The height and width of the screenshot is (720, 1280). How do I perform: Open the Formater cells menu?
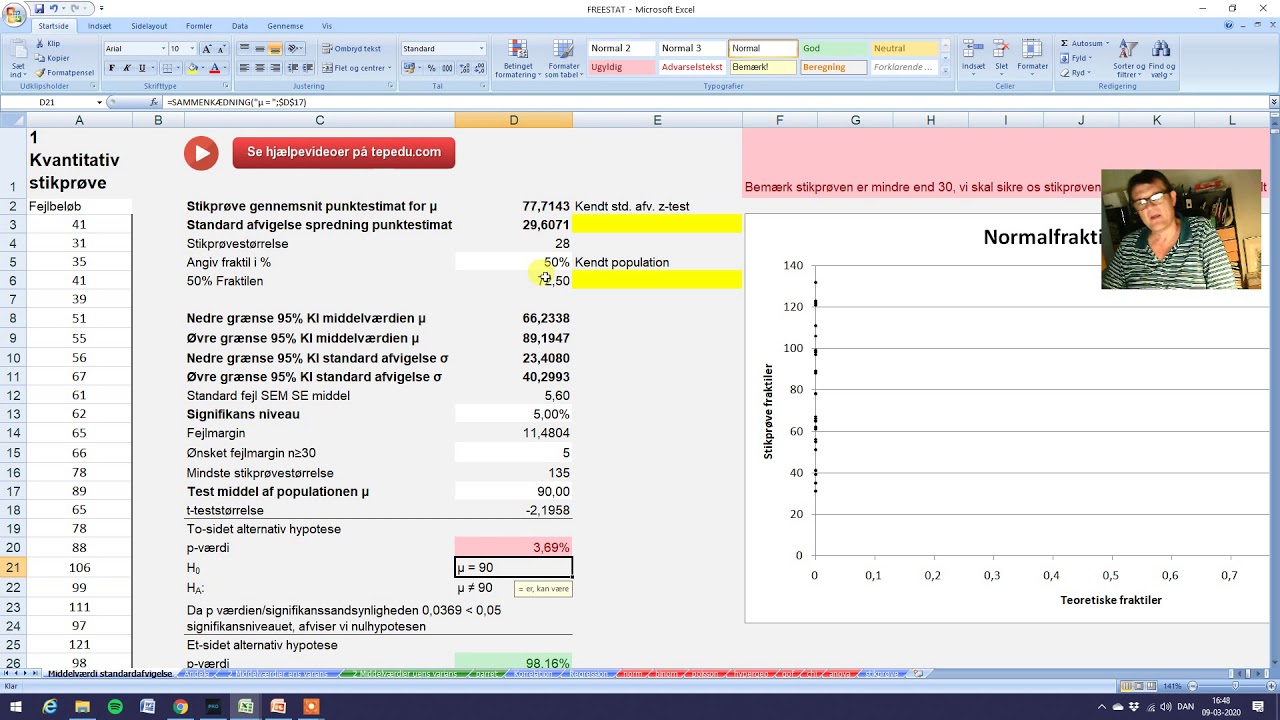click(x=1033, y=57)
